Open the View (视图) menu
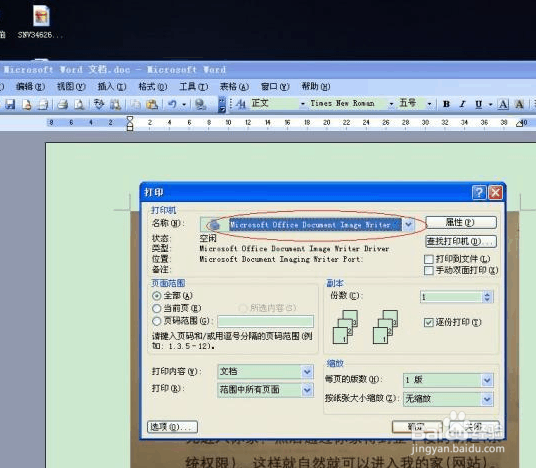 [71, 86]
